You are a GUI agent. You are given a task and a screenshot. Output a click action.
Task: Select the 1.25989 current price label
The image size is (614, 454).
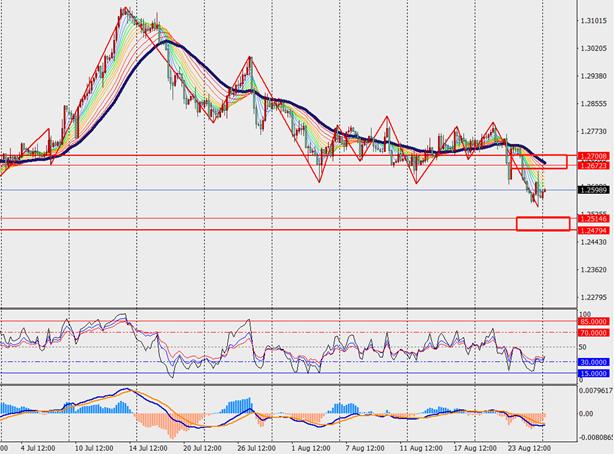(x=594, y=190)
